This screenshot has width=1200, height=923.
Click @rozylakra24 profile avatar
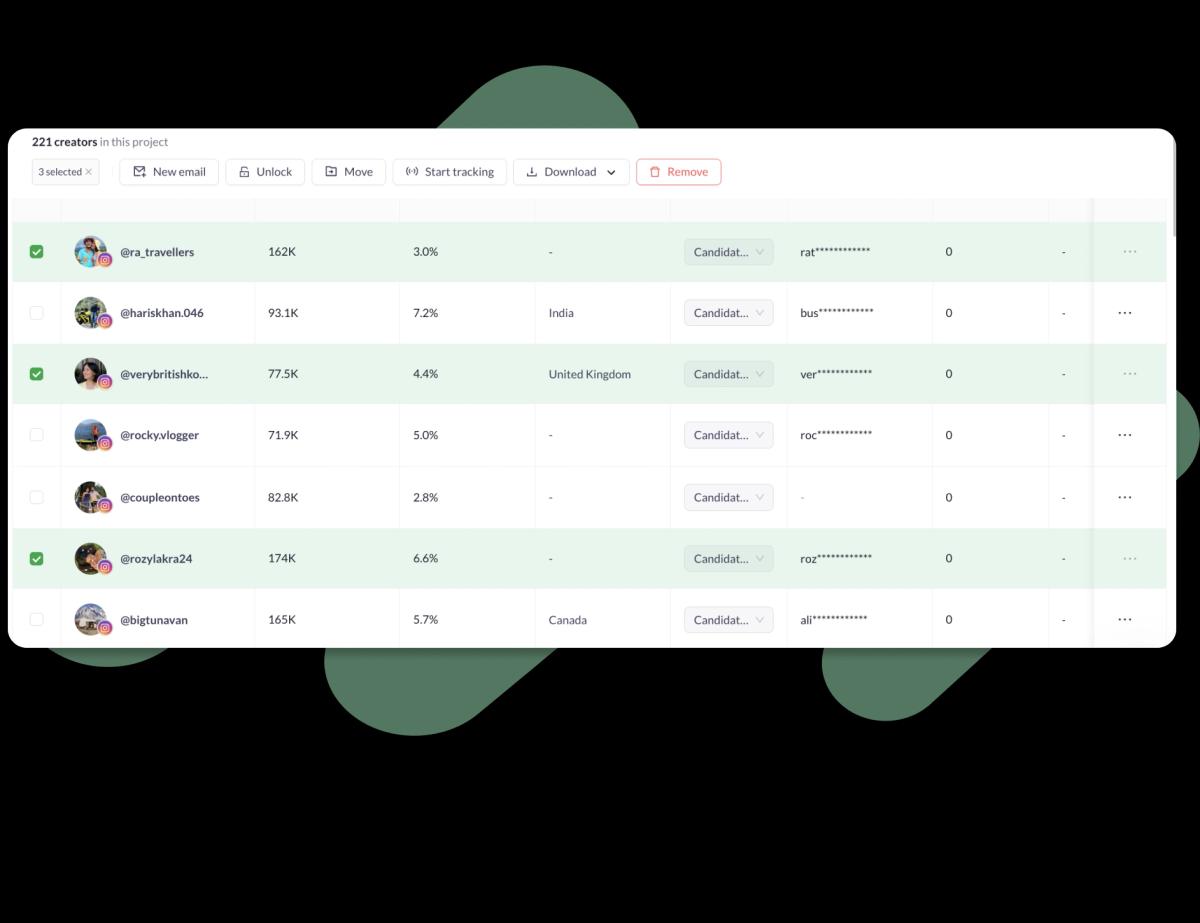tap(91, 558)
